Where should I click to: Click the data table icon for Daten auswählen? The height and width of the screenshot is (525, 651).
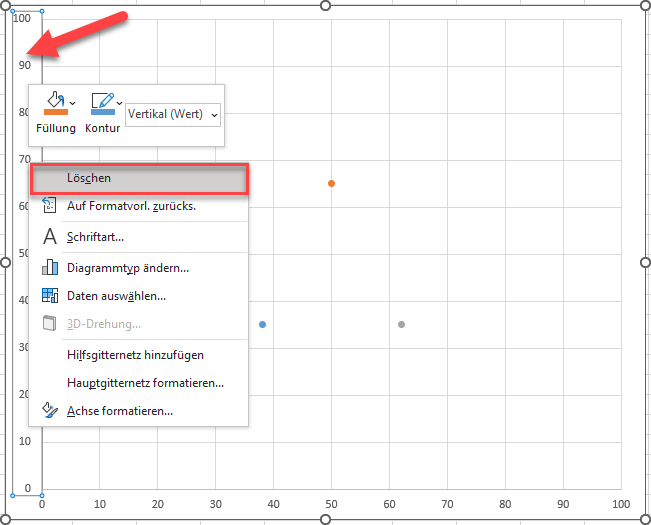50,295
